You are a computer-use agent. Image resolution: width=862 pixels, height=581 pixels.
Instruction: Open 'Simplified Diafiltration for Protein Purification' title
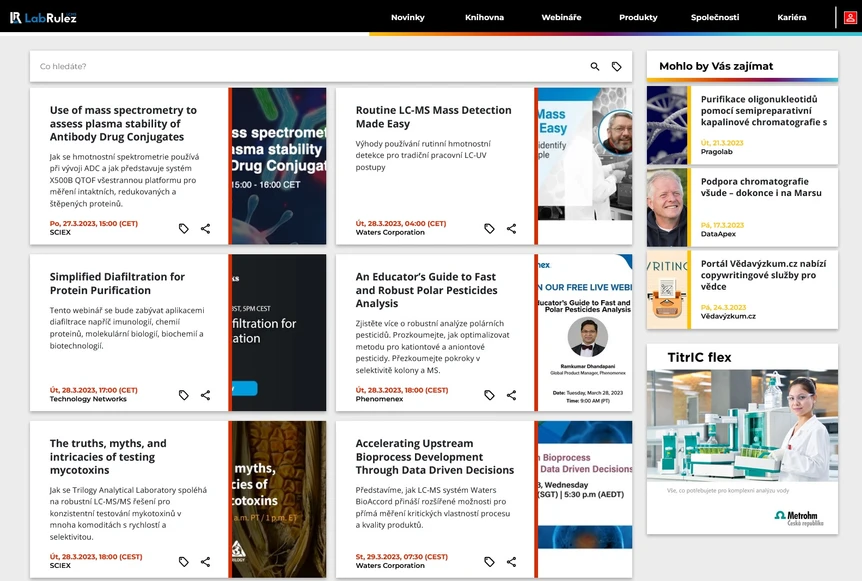[117, 284]
